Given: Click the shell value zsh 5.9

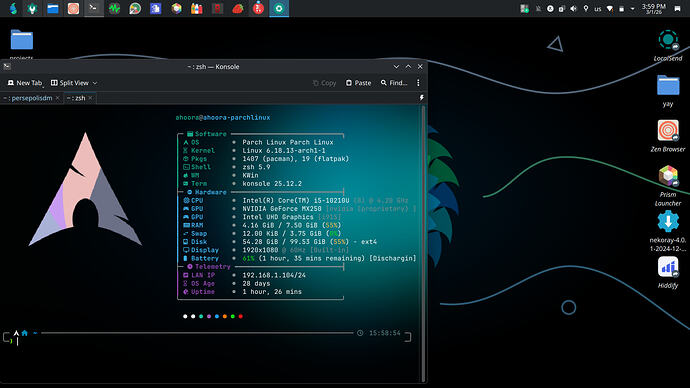Looking at the screenshot, I should point(256,167).
